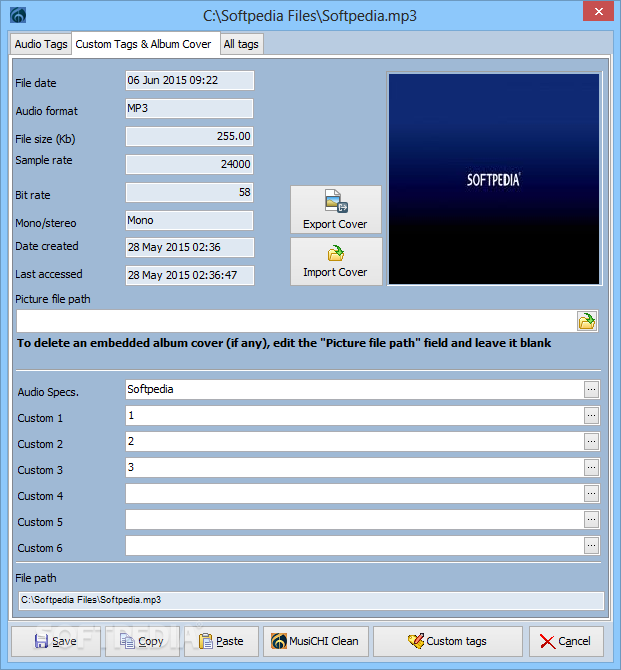Image resolution: width=621 pixels, height=670 pixels.
Task: Select the Custom Tags & Album Cover tab
Action: tap(144, 44)
